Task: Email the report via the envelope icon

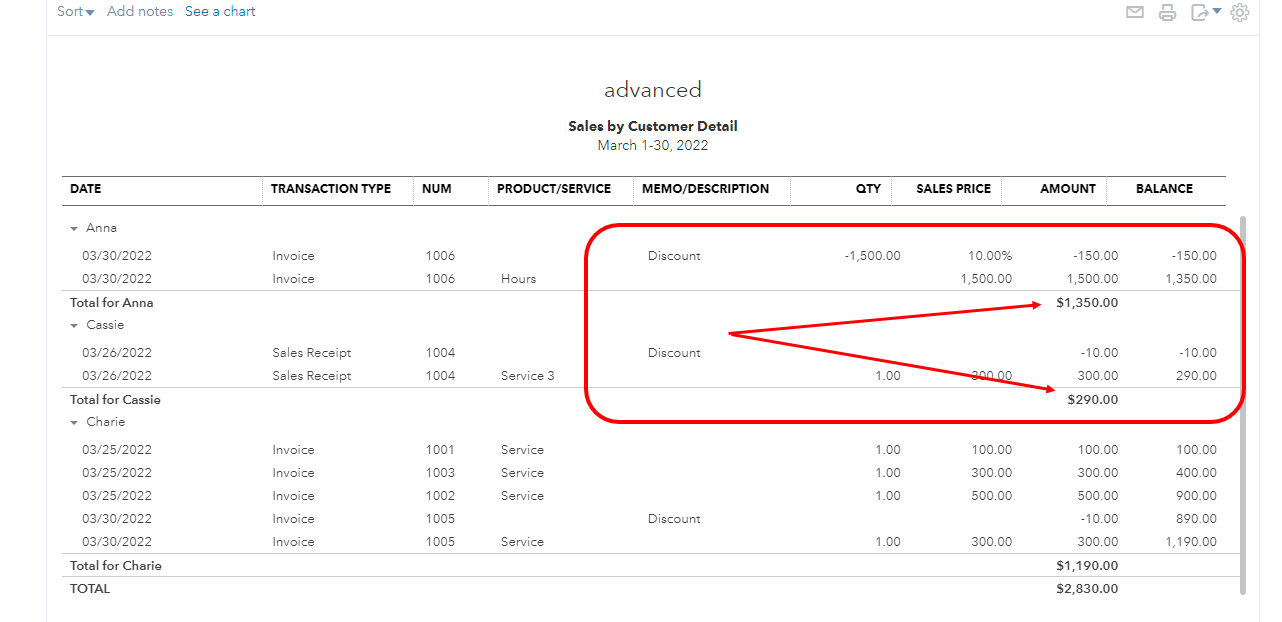Action: pyautogui.click(x=1134, y=12)
